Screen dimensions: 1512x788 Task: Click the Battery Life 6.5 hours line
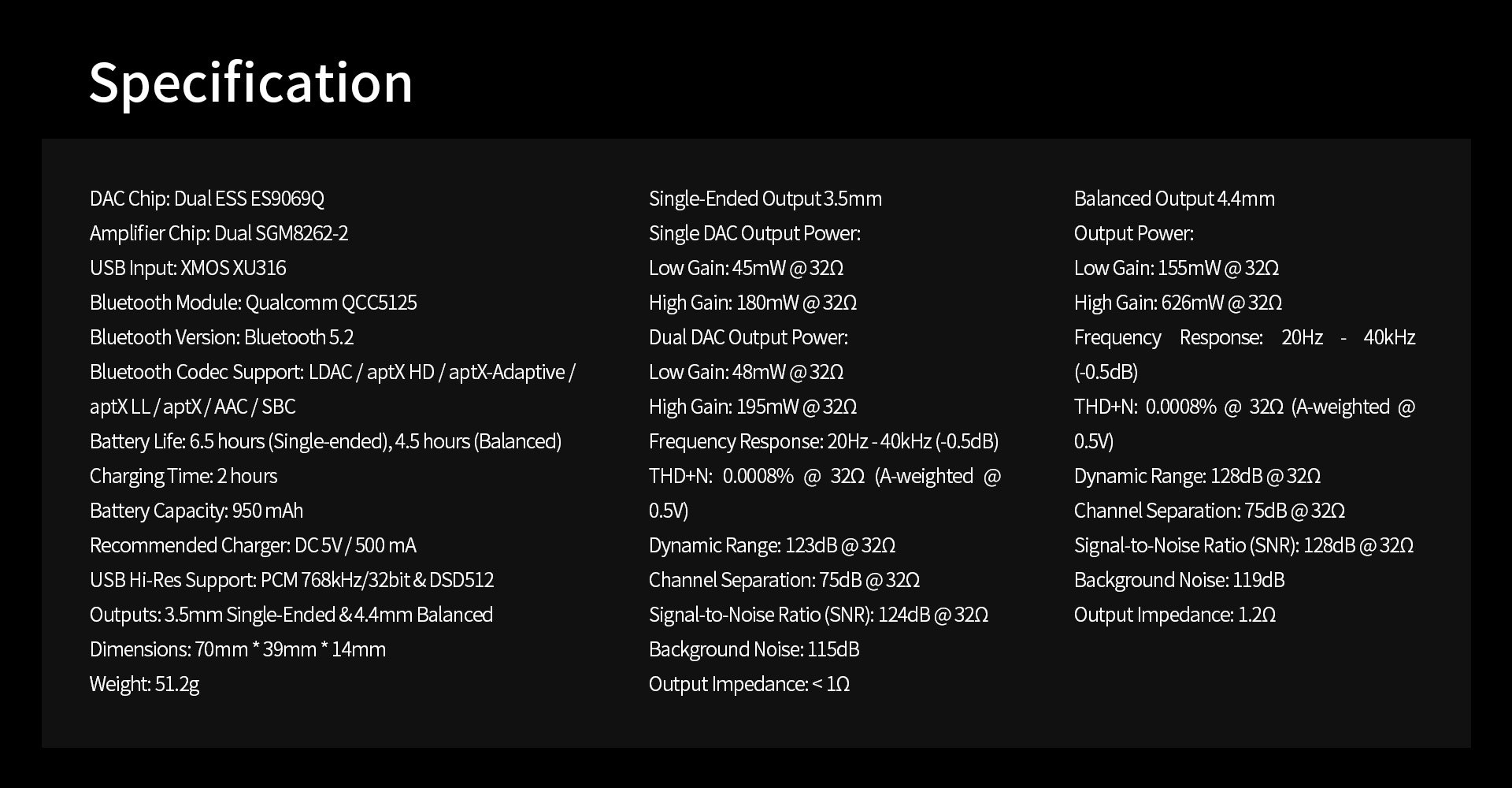(x=325, y=441)
